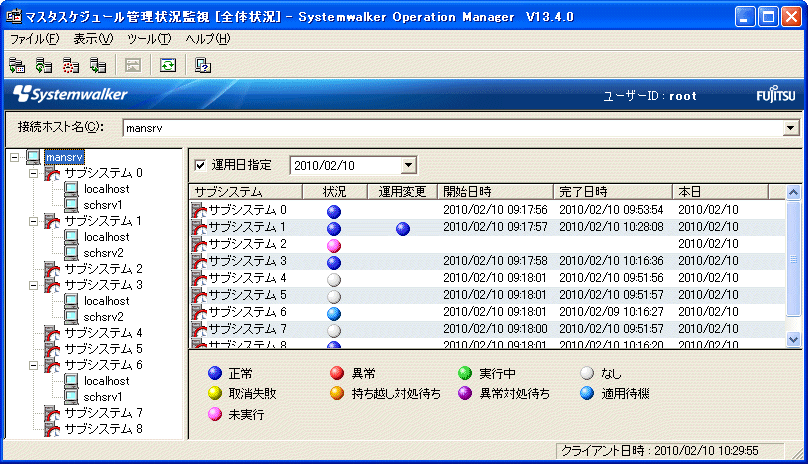The height and width of the screenshot is (464, 808).
Task: Click the orange 持ち越し対処待ち legend ball
Action: [337, 393]
